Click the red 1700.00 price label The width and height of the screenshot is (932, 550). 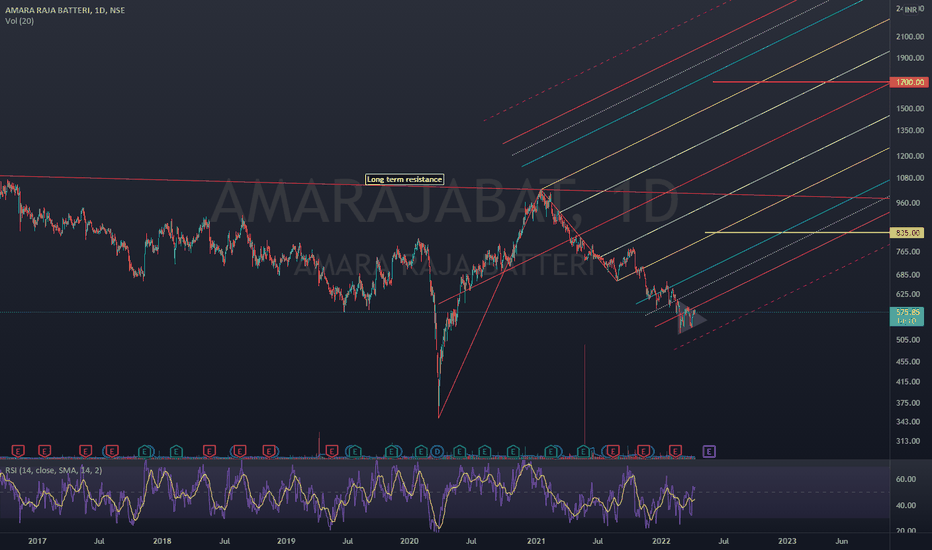click(x=909, y=82)
